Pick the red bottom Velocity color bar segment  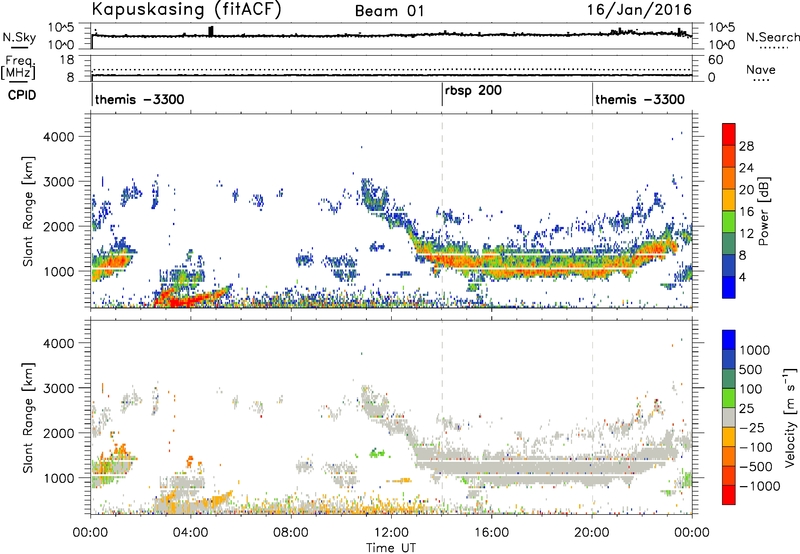click(x=729, y=495)
